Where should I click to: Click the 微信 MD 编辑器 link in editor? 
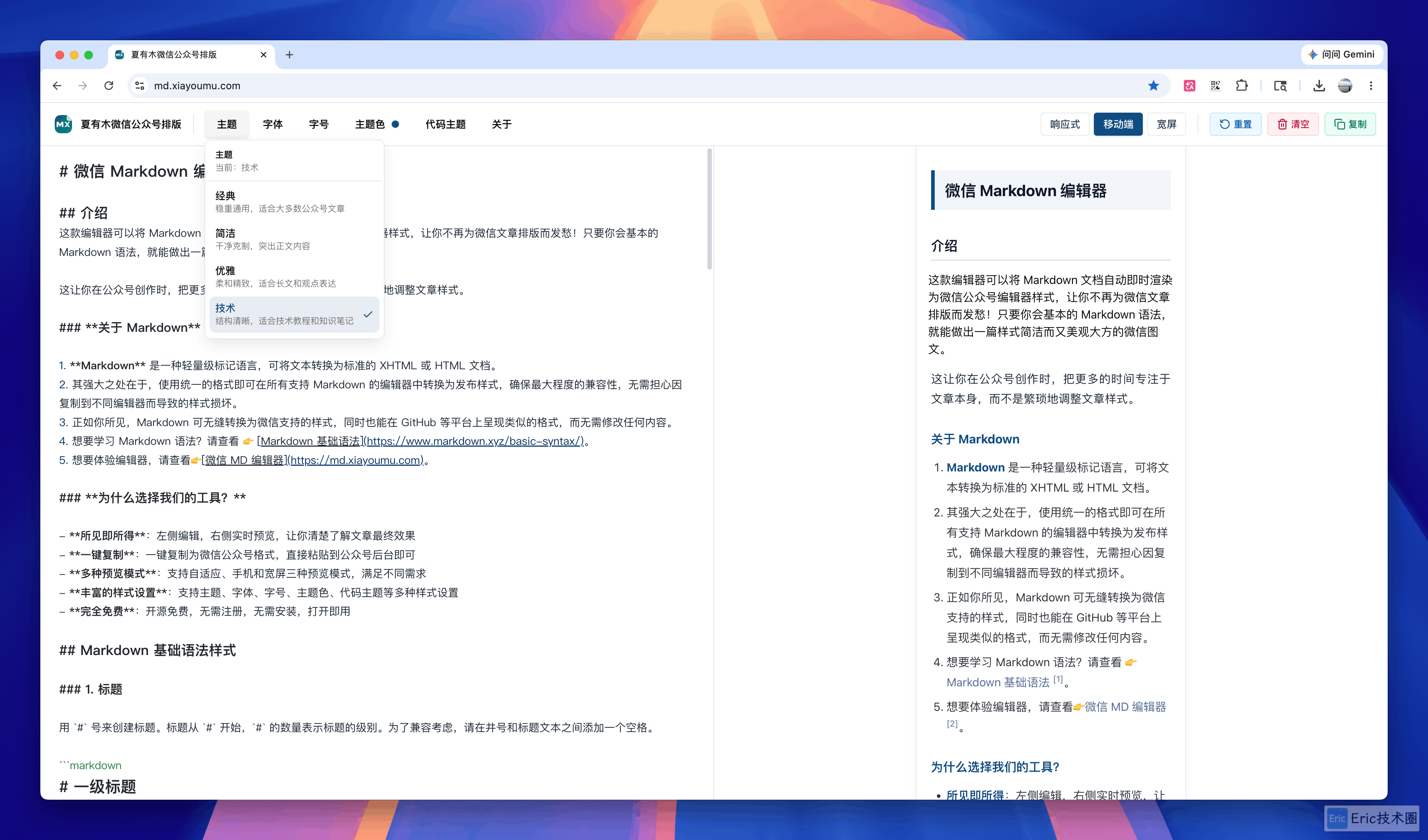click(312, 460)
